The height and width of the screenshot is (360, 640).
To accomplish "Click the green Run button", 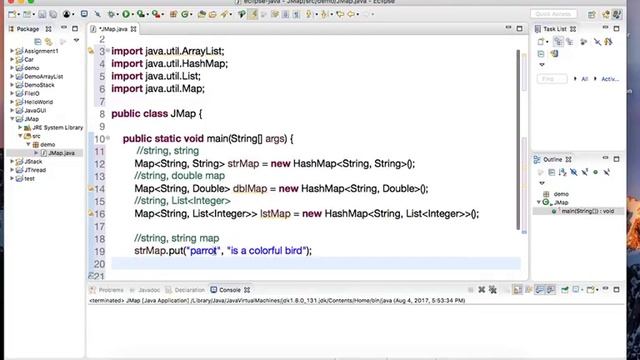I will (x=126, y=14).
